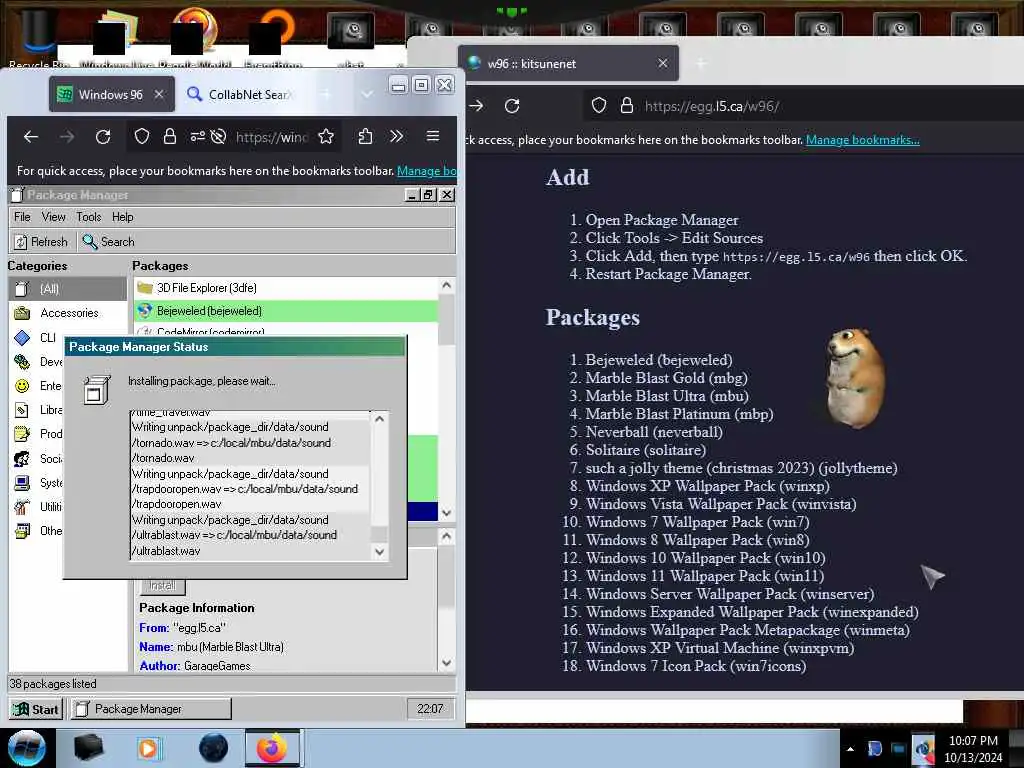
Task: Click Search in the Package Manager toolbar
Action: [108, 242]
